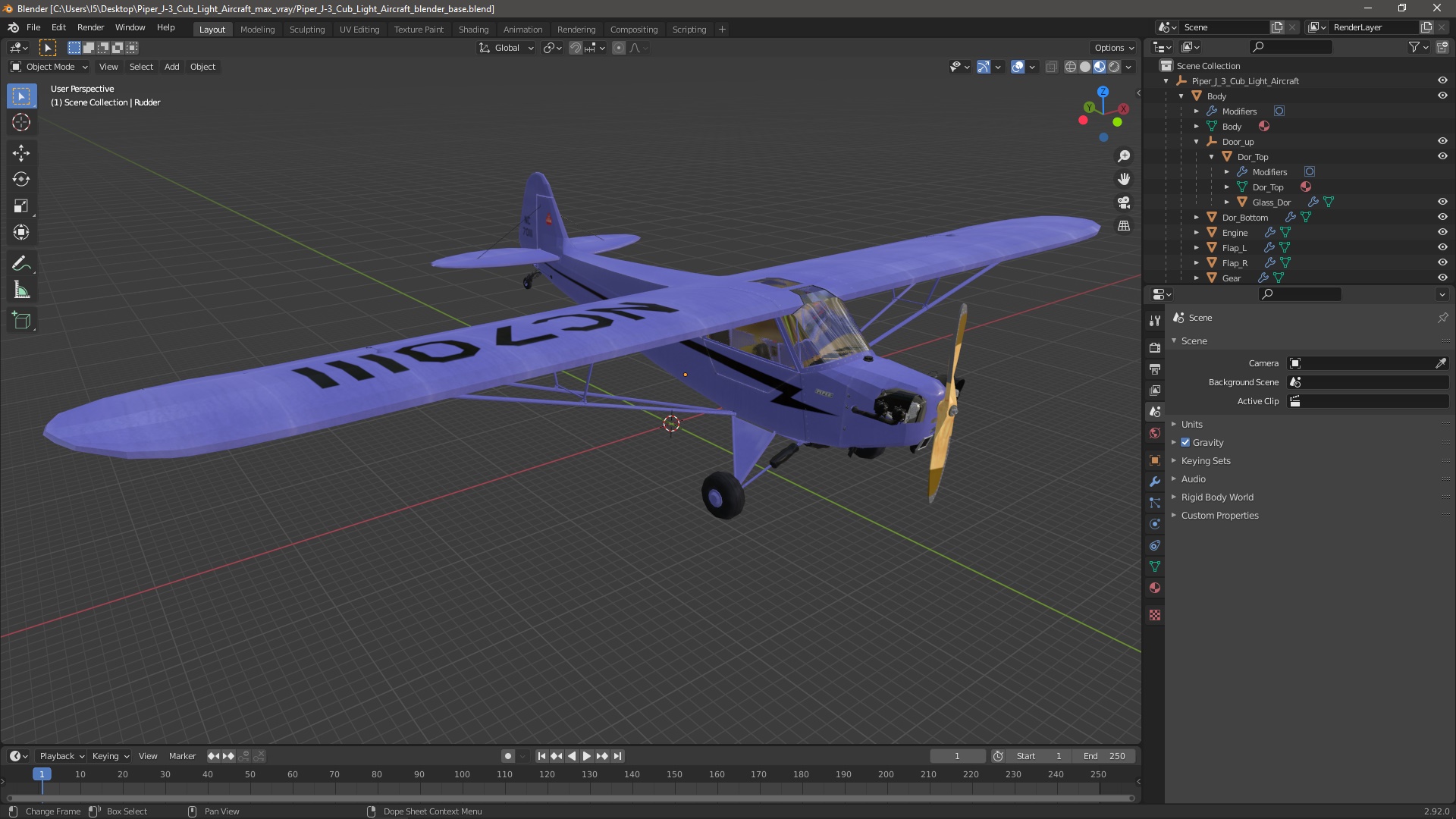The width and height of the screenshot is (1456, 819).
Task: Open timeline Marker menu
Action: click(x=182, y=756)
